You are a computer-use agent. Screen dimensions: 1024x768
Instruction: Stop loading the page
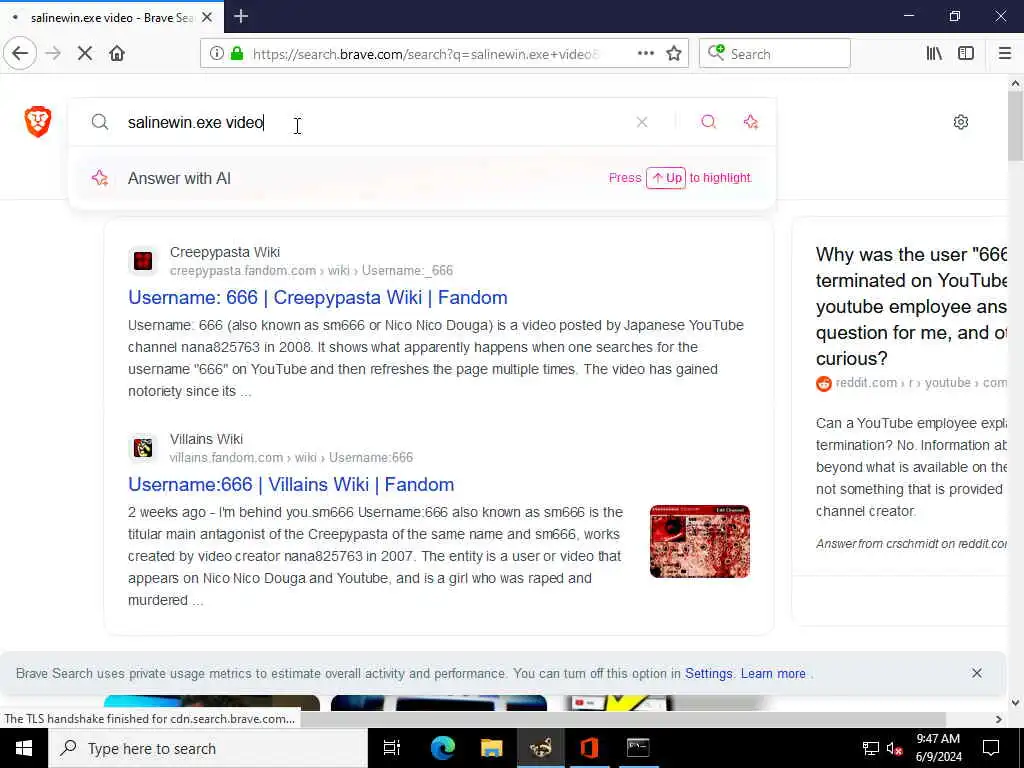pos(85,54)
